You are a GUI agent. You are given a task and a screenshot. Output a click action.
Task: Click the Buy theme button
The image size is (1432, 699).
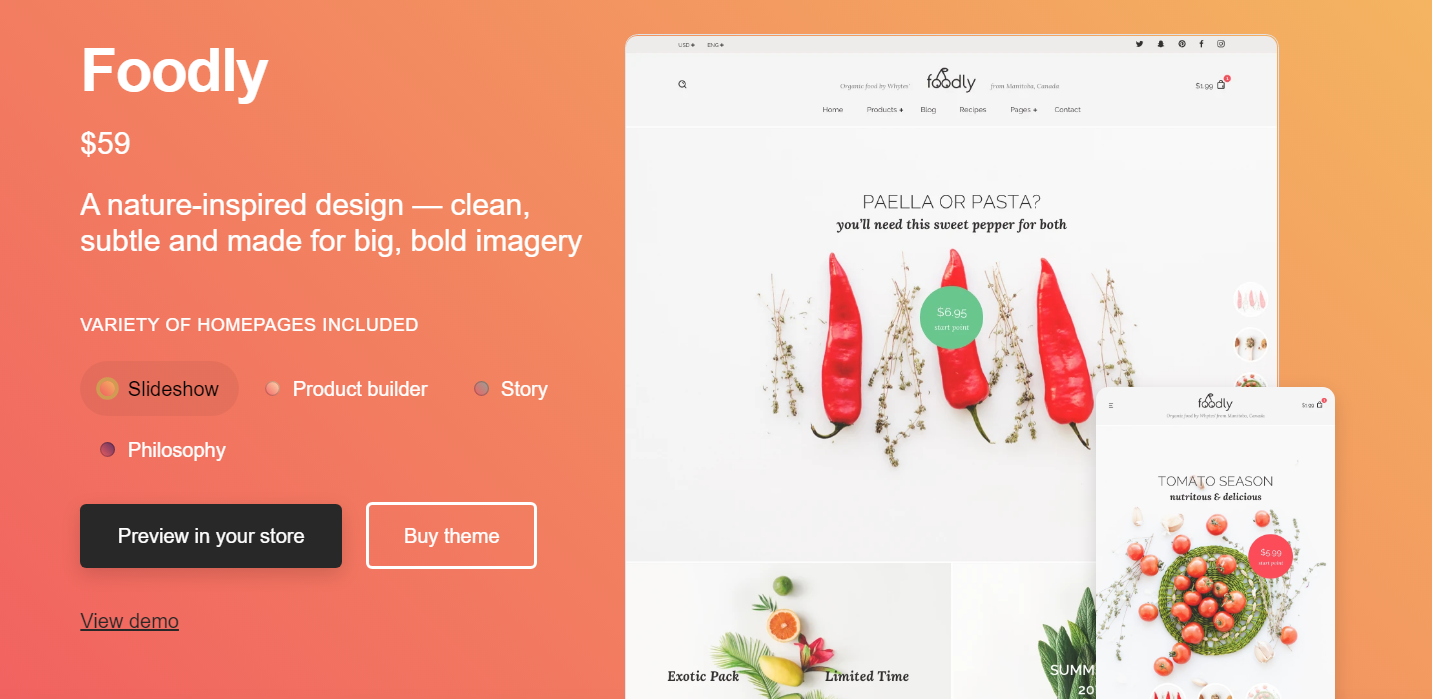tap(451, 536)
